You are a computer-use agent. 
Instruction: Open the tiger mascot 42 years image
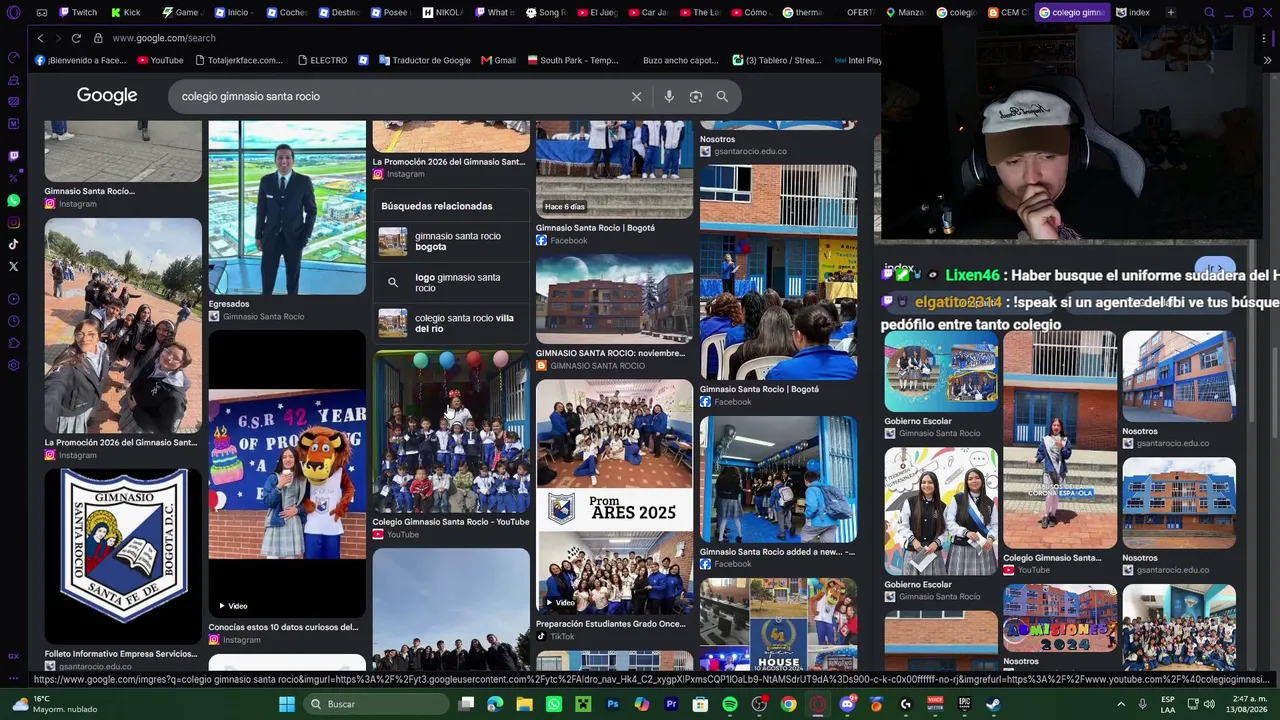click(x=287, y=474)
